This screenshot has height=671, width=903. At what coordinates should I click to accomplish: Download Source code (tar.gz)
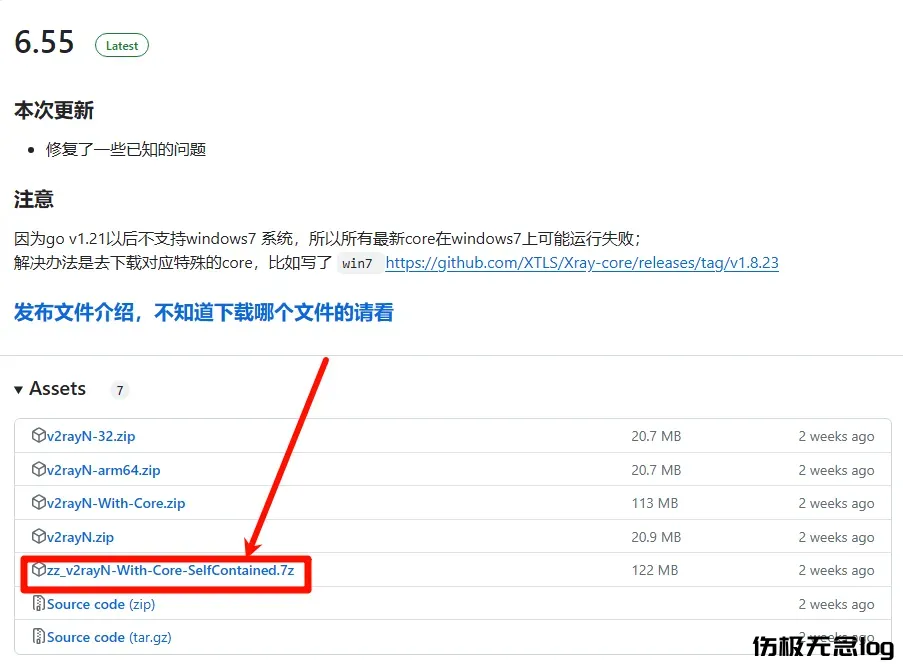pos(109,637)
